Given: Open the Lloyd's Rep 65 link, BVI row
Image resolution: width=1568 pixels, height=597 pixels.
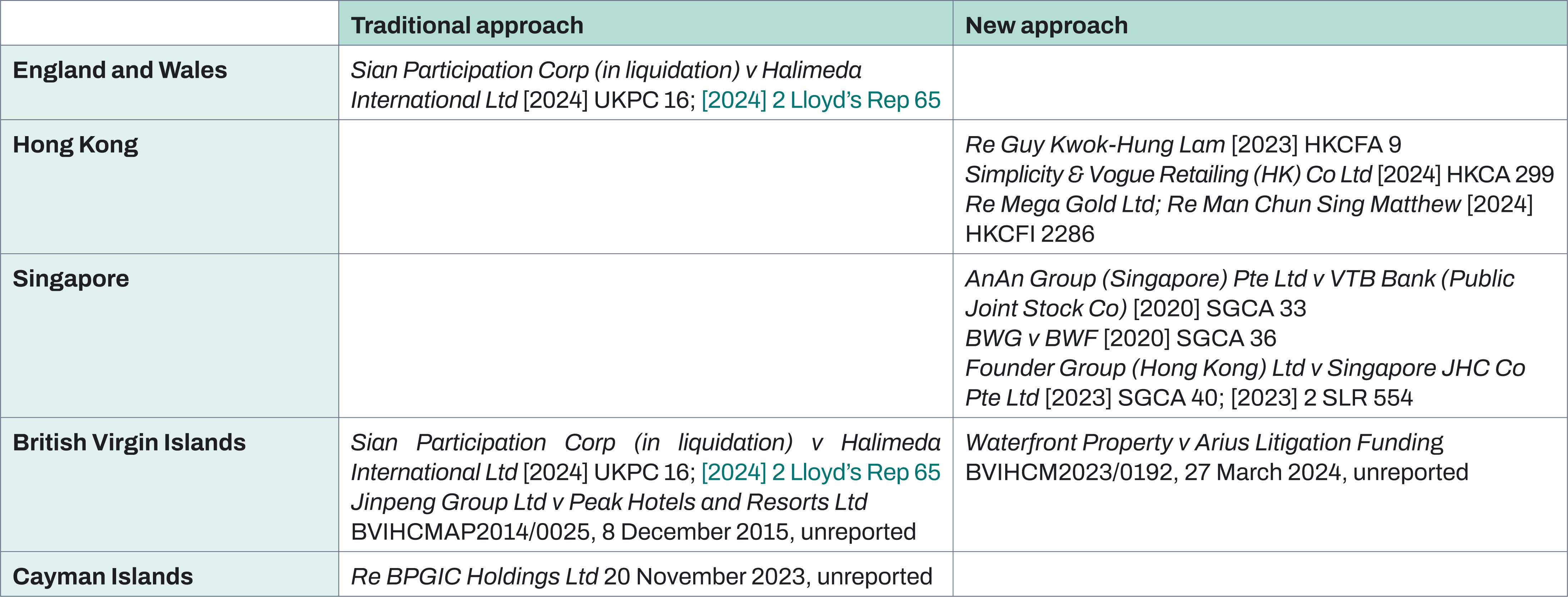Looking at the screenshot, I should click(x=820, y=473).
